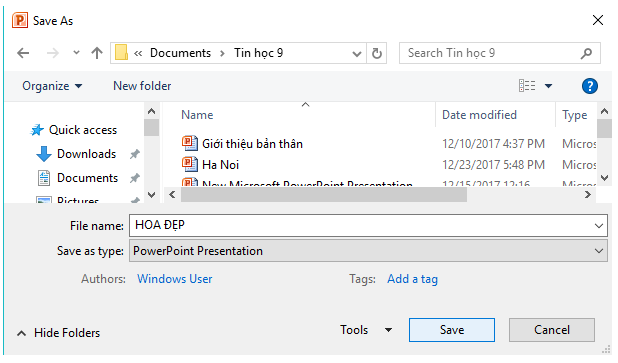Image resolution: width=618 pixels, height=363 pixels.
Task: Click PowerPoint icon of Giới thiệu bản thân
Action: (x=190, y=143)
